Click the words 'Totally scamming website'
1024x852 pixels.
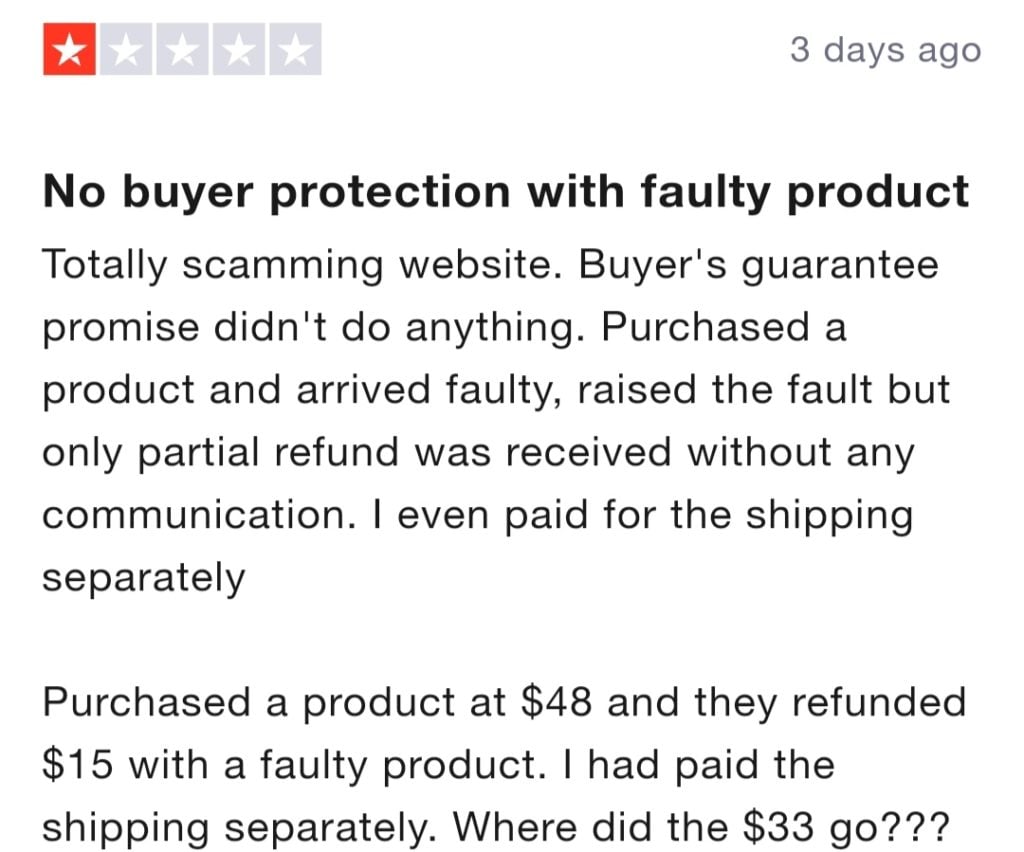[x=302, y=266]
